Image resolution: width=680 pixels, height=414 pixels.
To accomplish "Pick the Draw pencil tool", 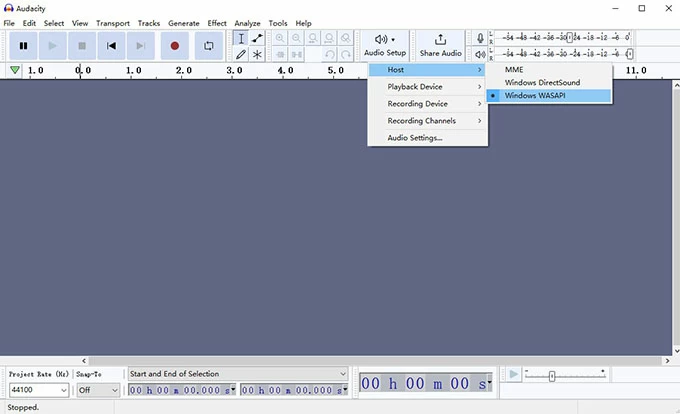I will pyautogui.click(x=241, y=54).
